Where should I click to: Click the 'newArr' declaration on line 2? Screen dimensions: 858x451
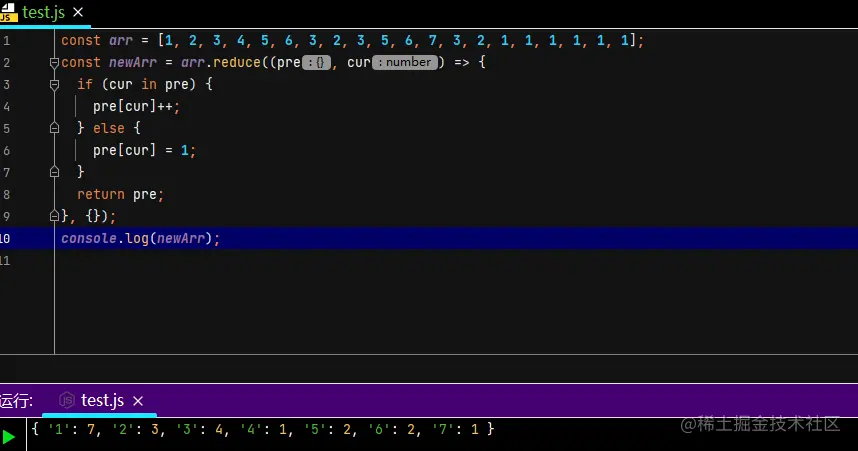pos(132,62)
